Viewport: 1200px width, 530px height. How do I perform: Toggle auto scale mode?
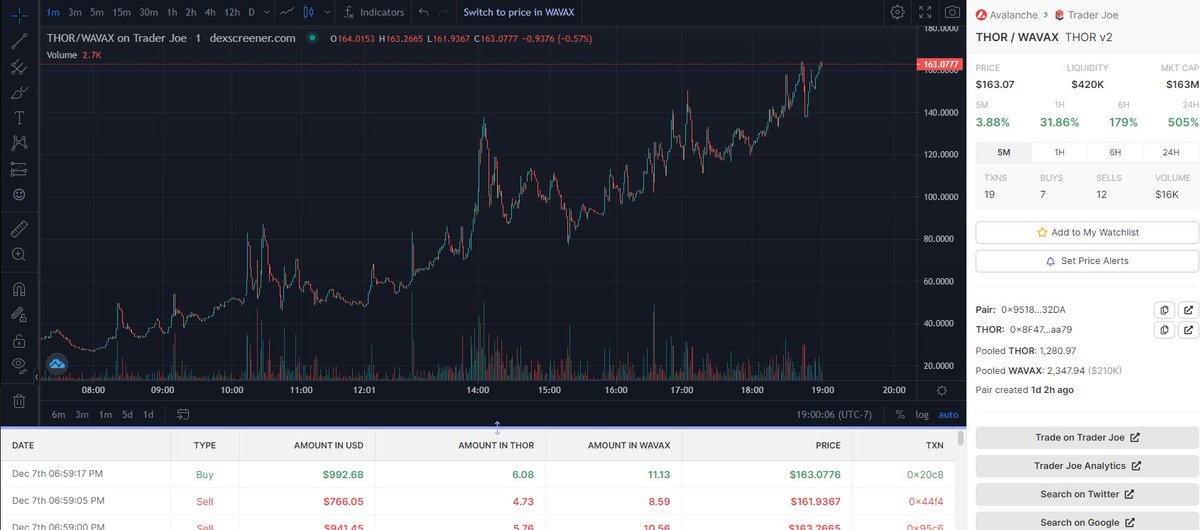[948, 414]
